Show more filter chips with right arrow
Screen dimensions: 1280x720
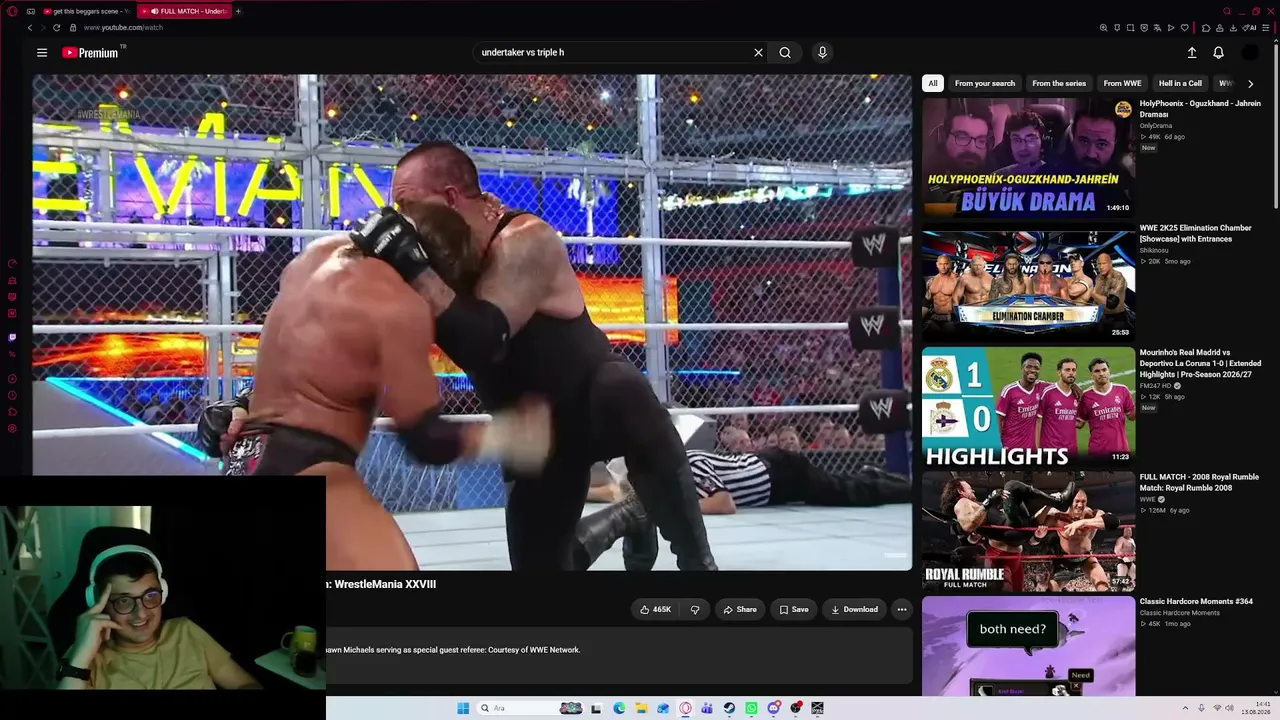pos(1250,84)
